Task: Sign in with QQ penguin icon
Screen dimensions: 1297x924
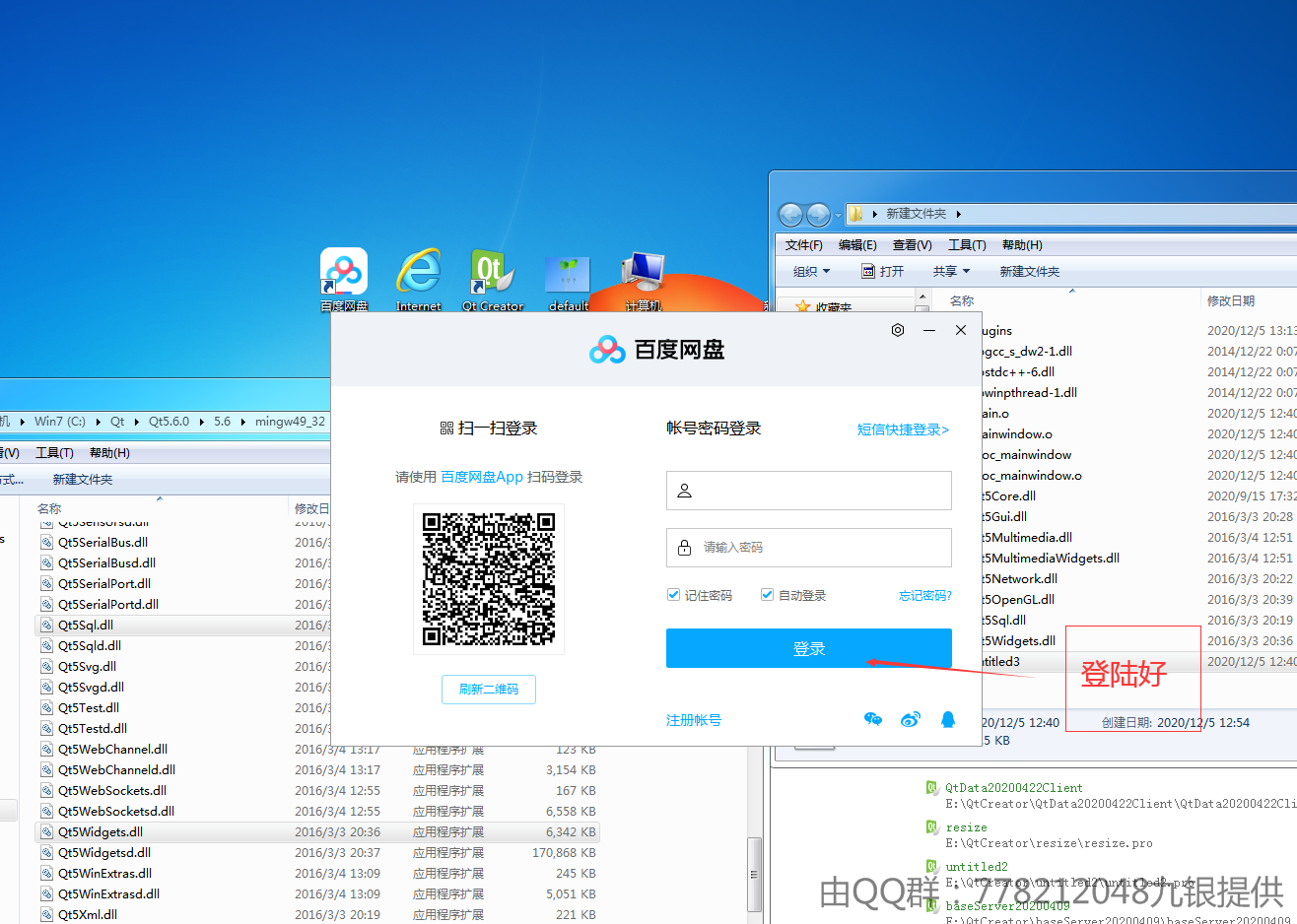Action: coord(948,719)
